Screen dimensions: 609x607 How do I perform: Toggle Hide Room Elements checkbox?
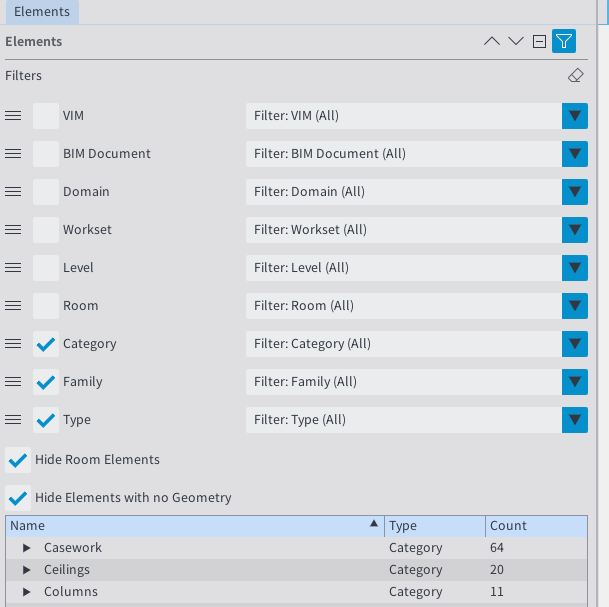click(17, 460)
